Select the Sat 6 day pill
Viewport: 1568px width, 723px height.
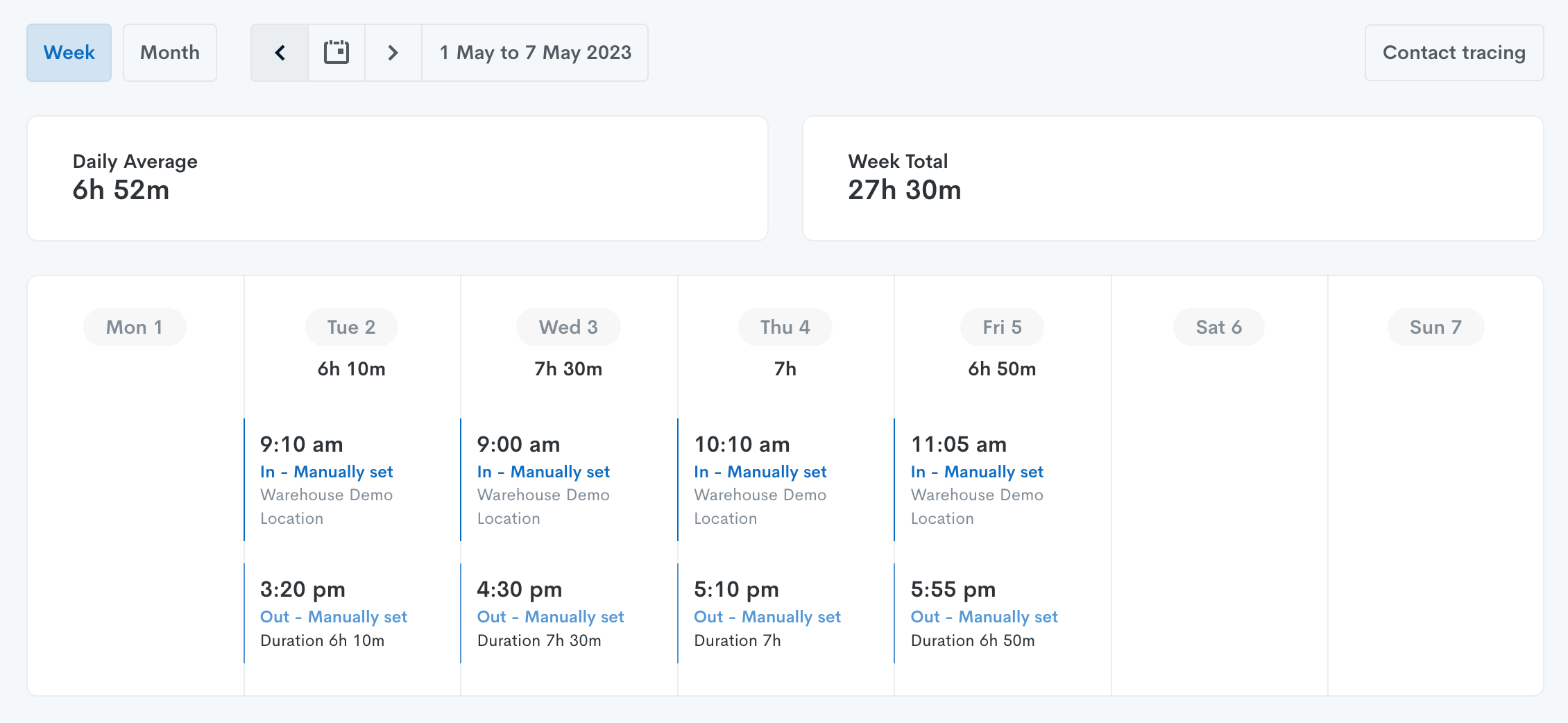click(1218, 327)
